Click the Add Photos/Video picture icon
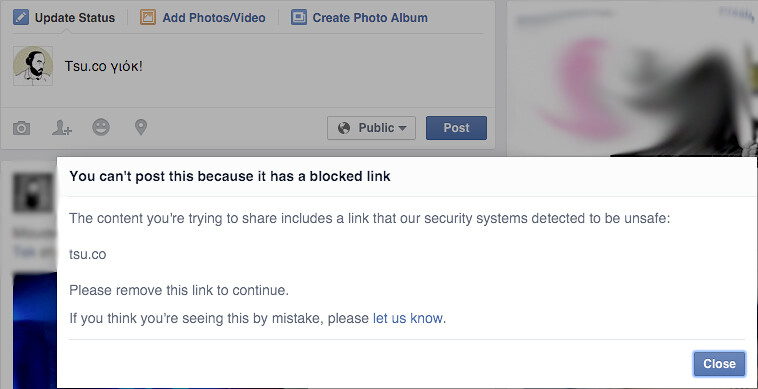This screenshot has width=758, height=389. point(148,18)
